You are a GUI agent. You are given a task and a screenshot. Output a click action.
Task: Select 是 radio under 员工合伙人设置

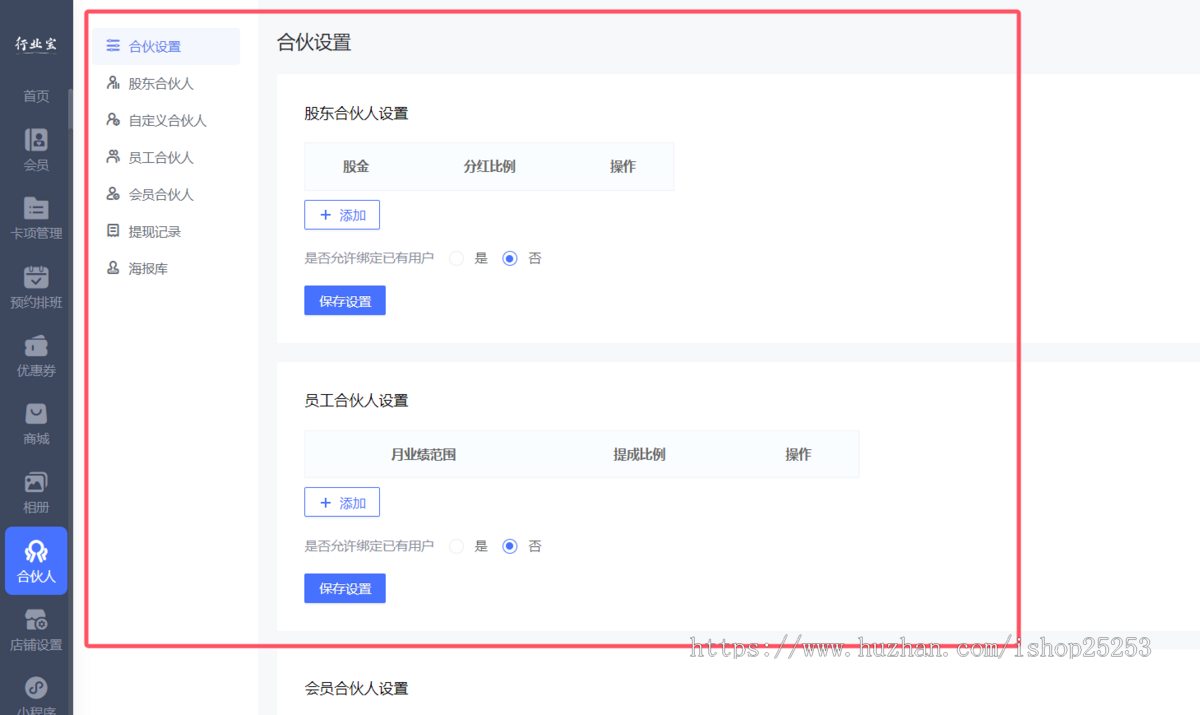(x=456, y=546)
